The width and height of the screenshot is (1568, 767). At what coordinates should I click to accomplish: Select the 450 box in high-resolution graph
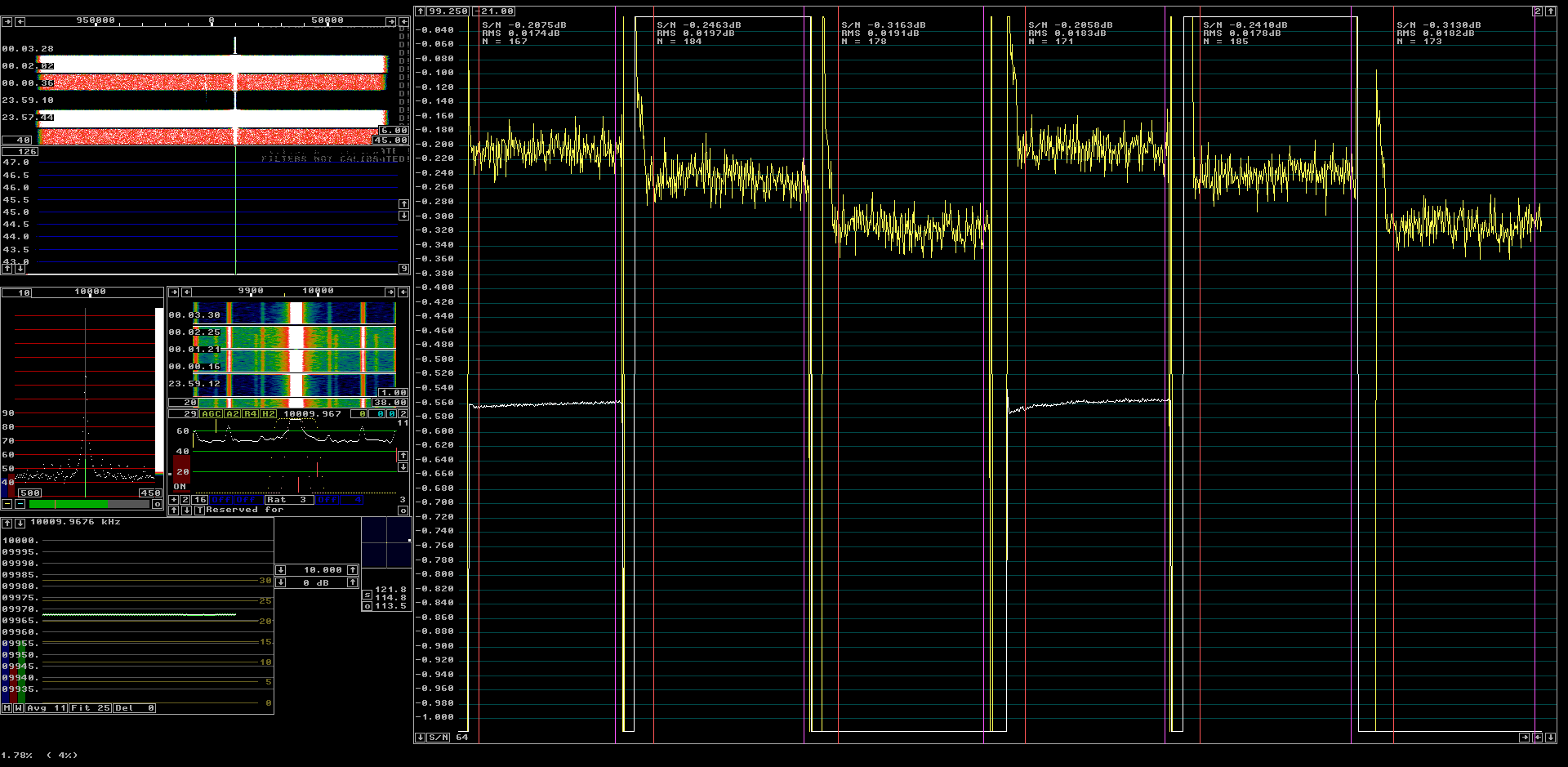pyautogui.click(x=150, y=493)
